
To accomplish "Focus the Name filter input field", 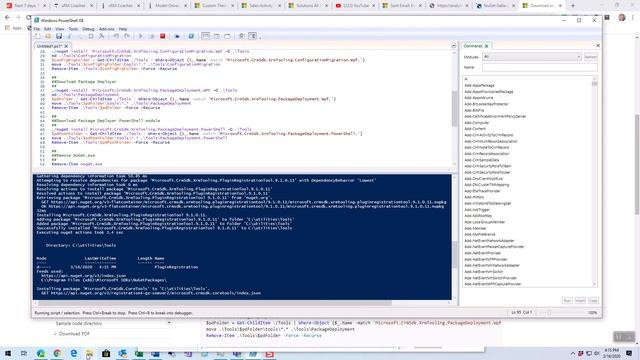I will 540,67.
